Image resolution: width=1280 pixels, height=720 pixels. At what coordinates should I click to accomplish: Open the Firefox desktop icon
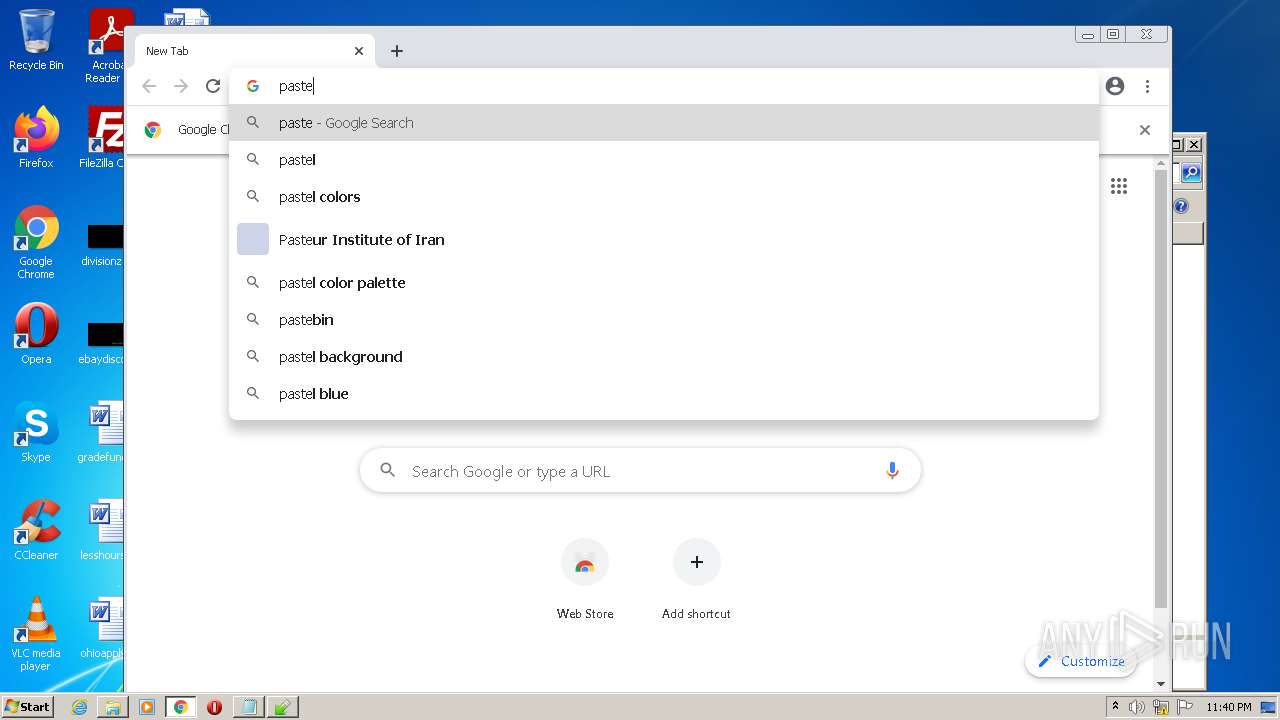(36, 137)
